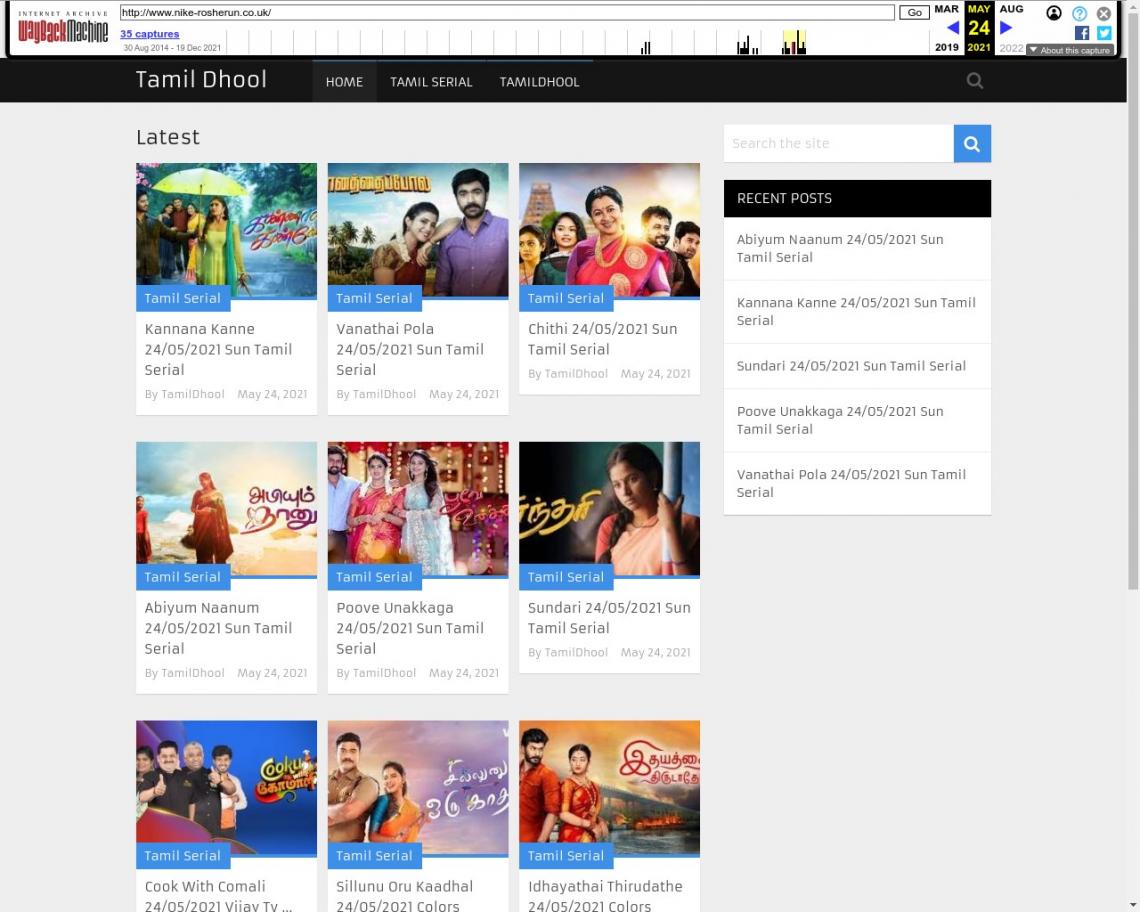Screen dimensions: 1140x912
Task: Share capture on Twitter
Action: [x=1104, y=33]
